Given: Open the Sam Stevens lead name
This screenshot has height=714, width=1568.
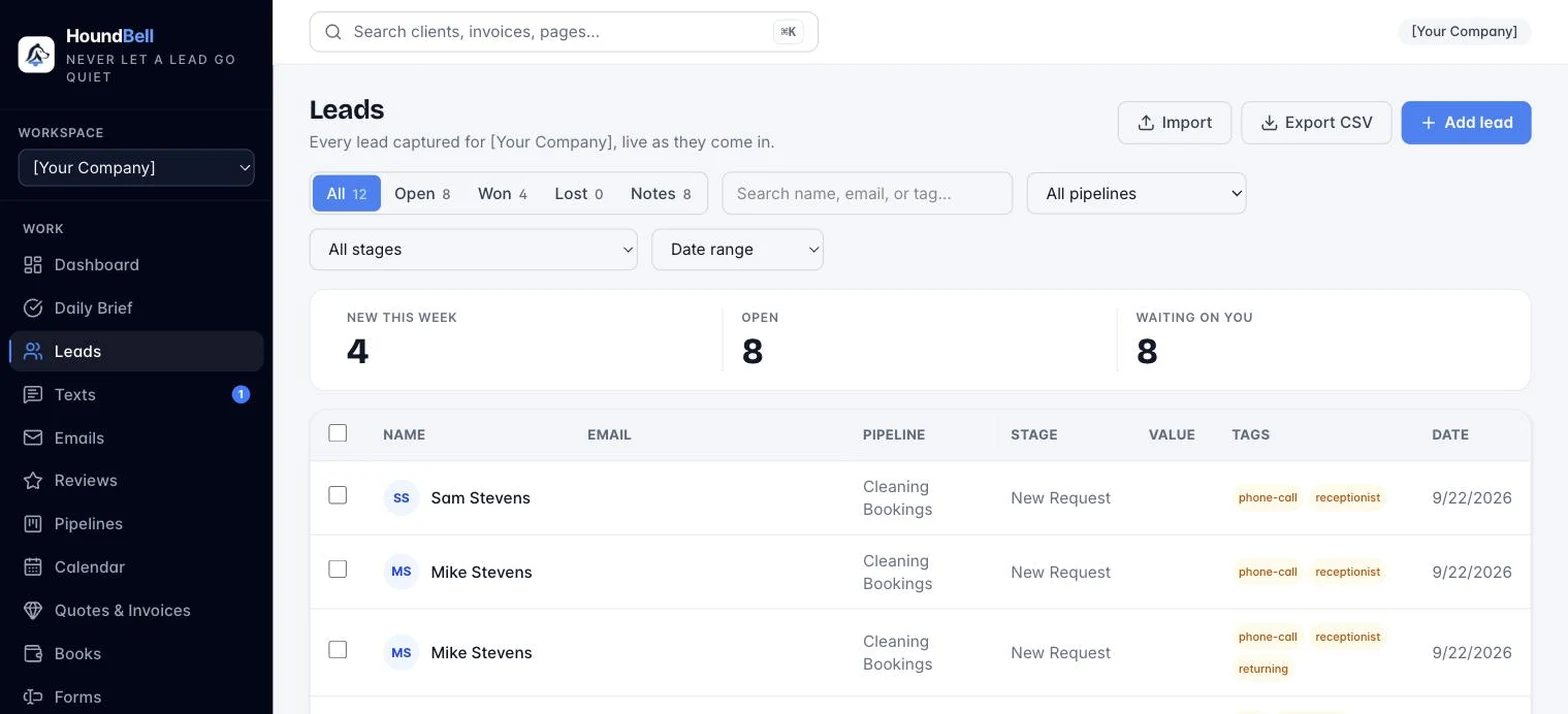Looking at the screenshot, I should [x=480, y=498].
